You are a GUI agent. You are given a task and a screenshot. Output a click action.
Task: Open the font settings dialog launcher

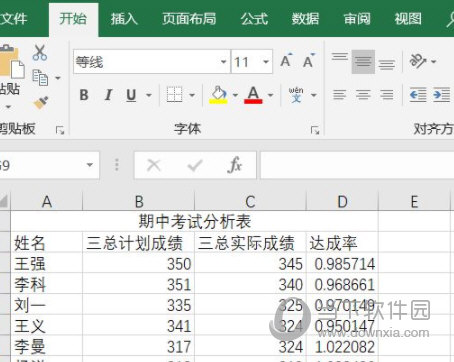(x=315, y=130)
